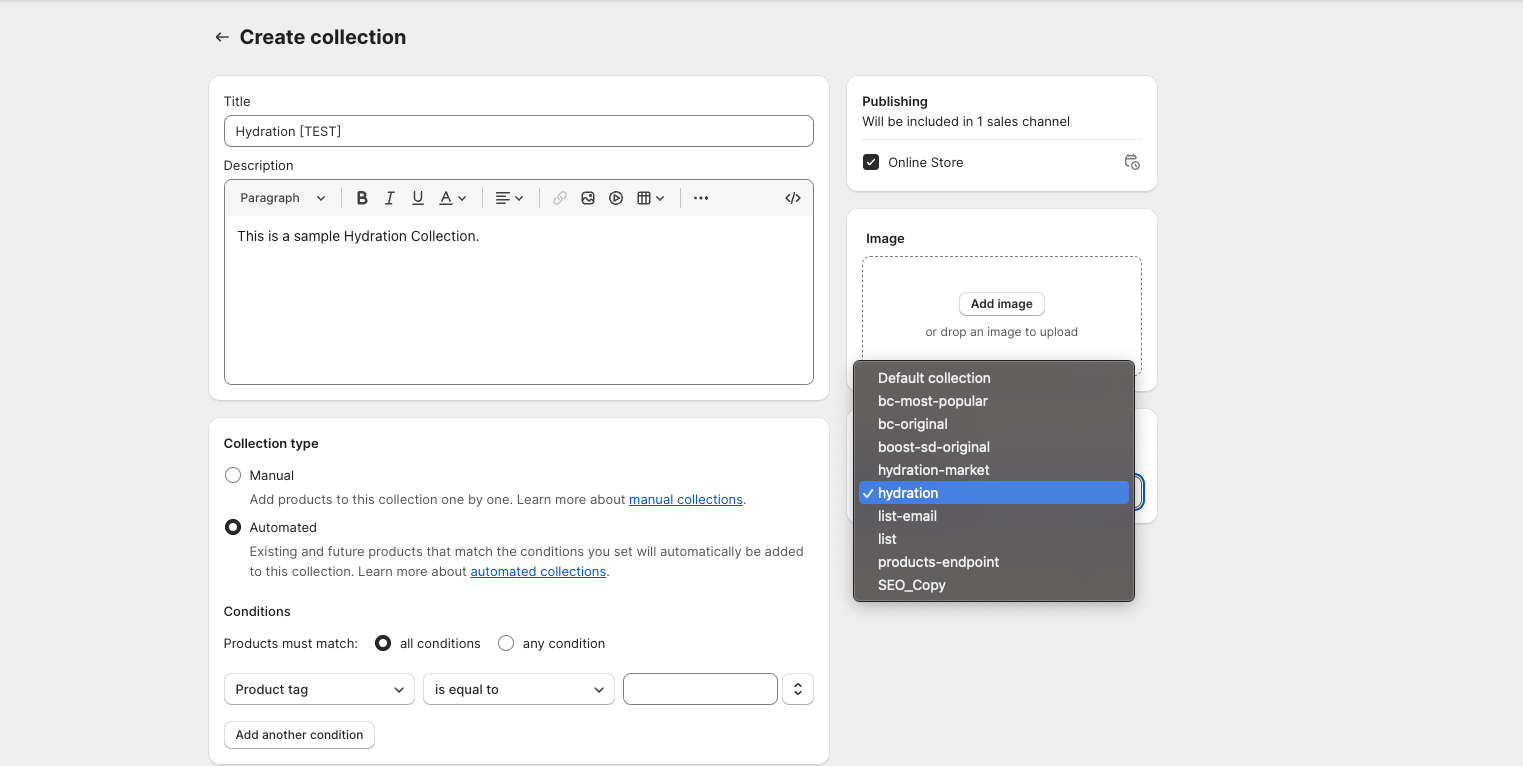Toggle underline formatting in description editor
The image size is (1523, 766).
(x=418, y=198)
